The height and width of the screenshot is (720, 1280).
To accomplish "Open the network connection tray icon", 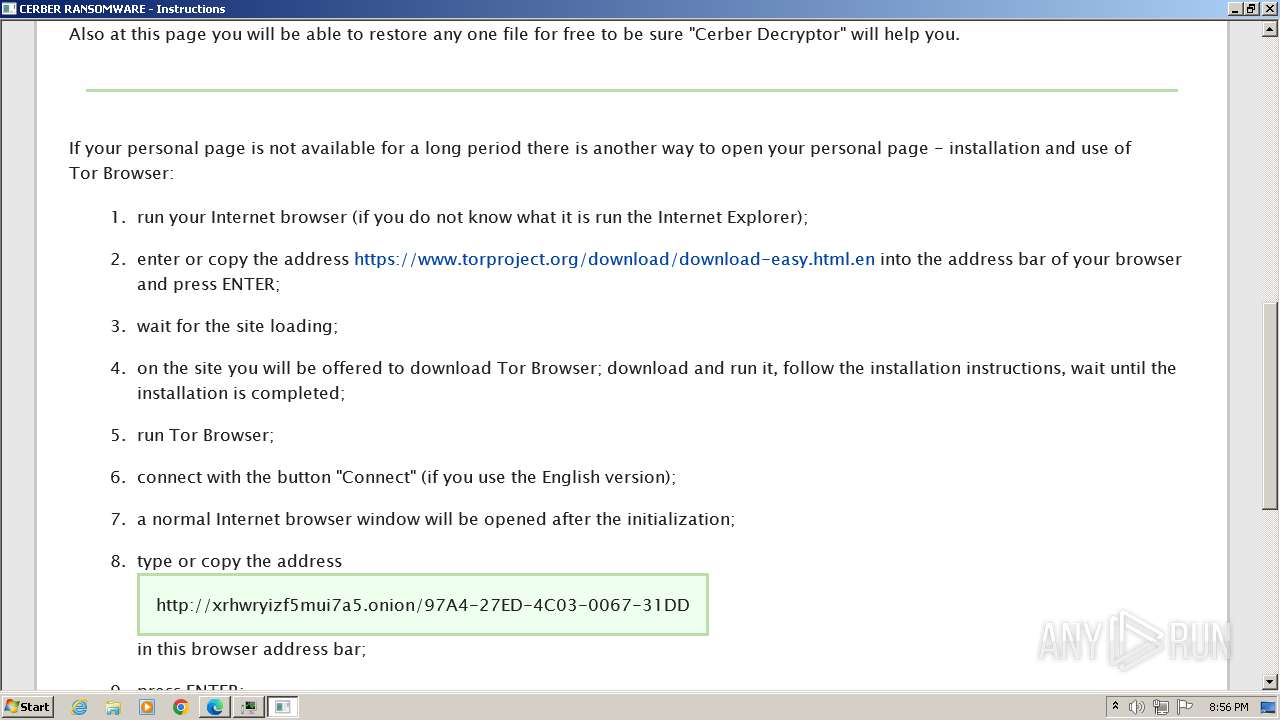I will point(1160,707).
